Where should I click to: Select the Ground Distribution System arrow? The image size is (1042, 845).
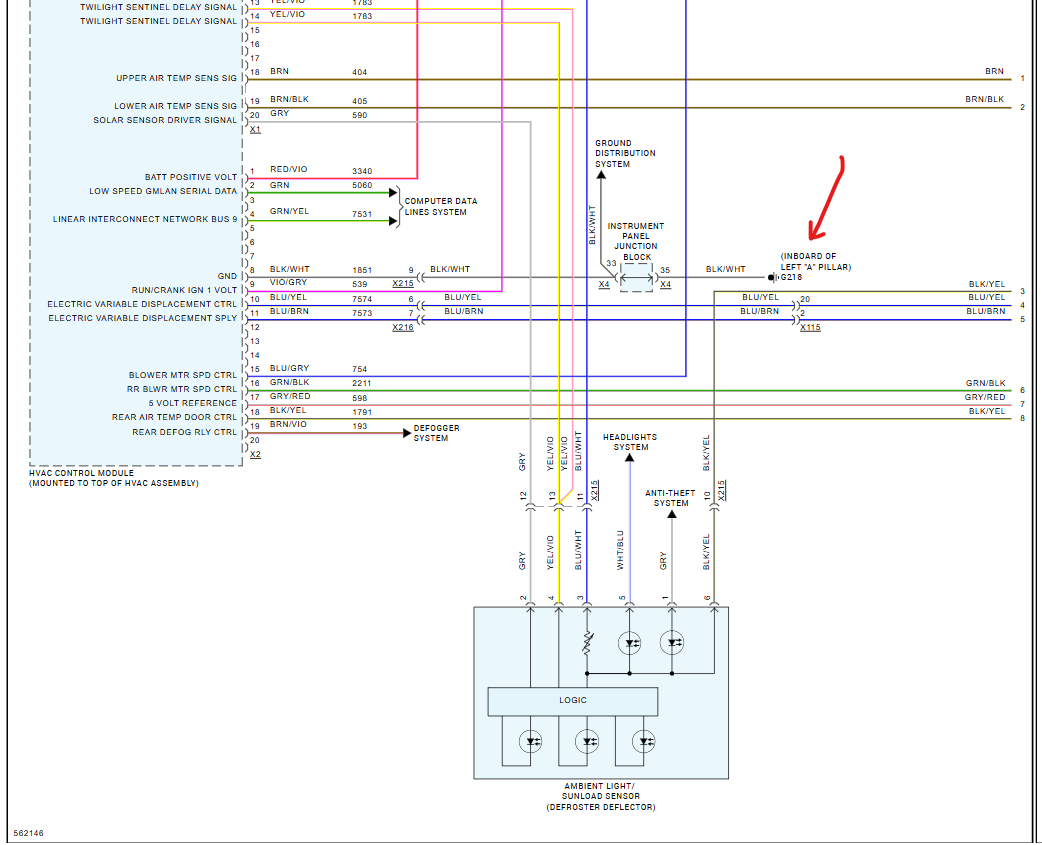point(601,175)
